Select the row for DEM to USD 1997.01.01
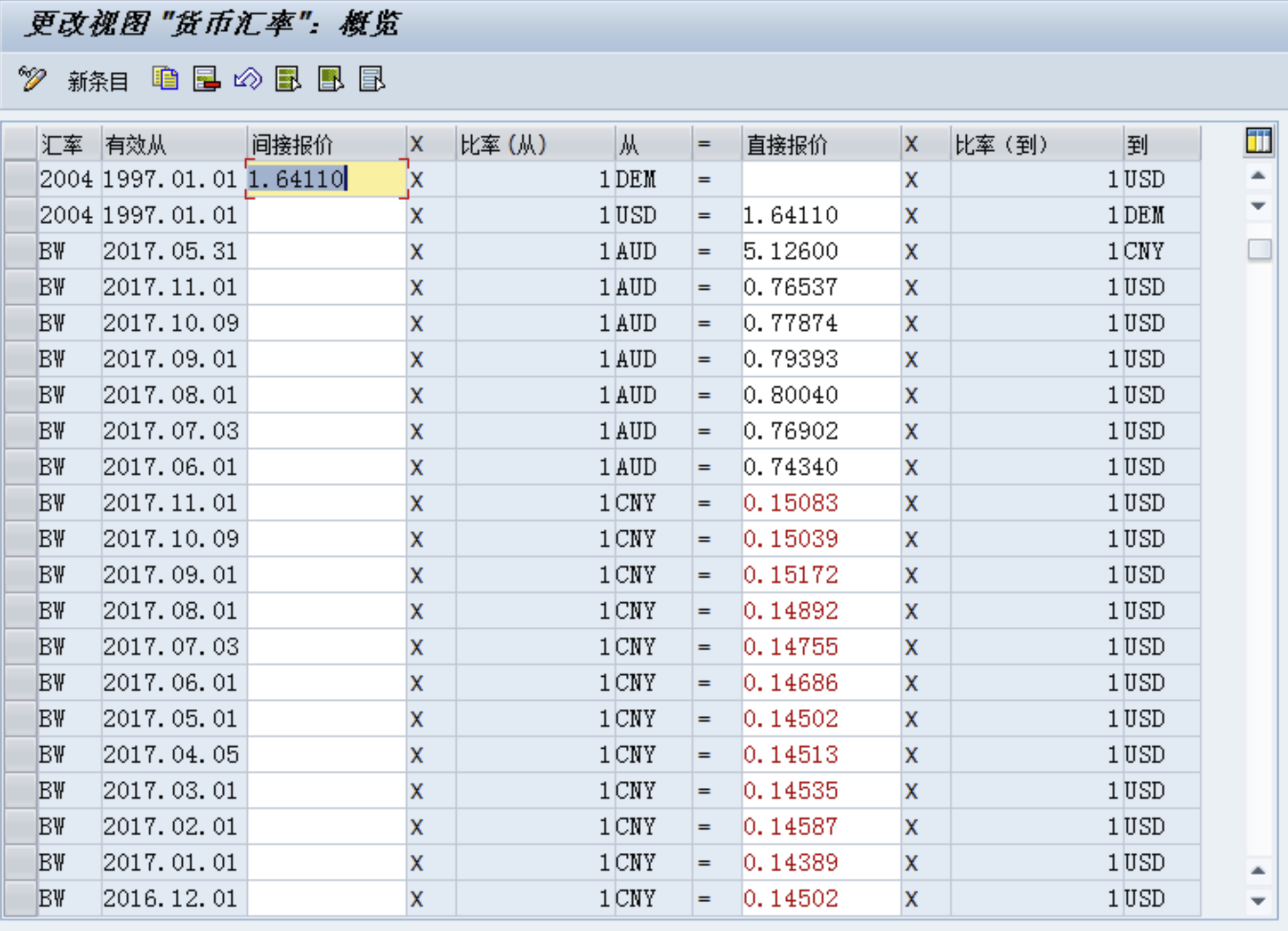The image size is (1288, 931). [x=20, y=179]
